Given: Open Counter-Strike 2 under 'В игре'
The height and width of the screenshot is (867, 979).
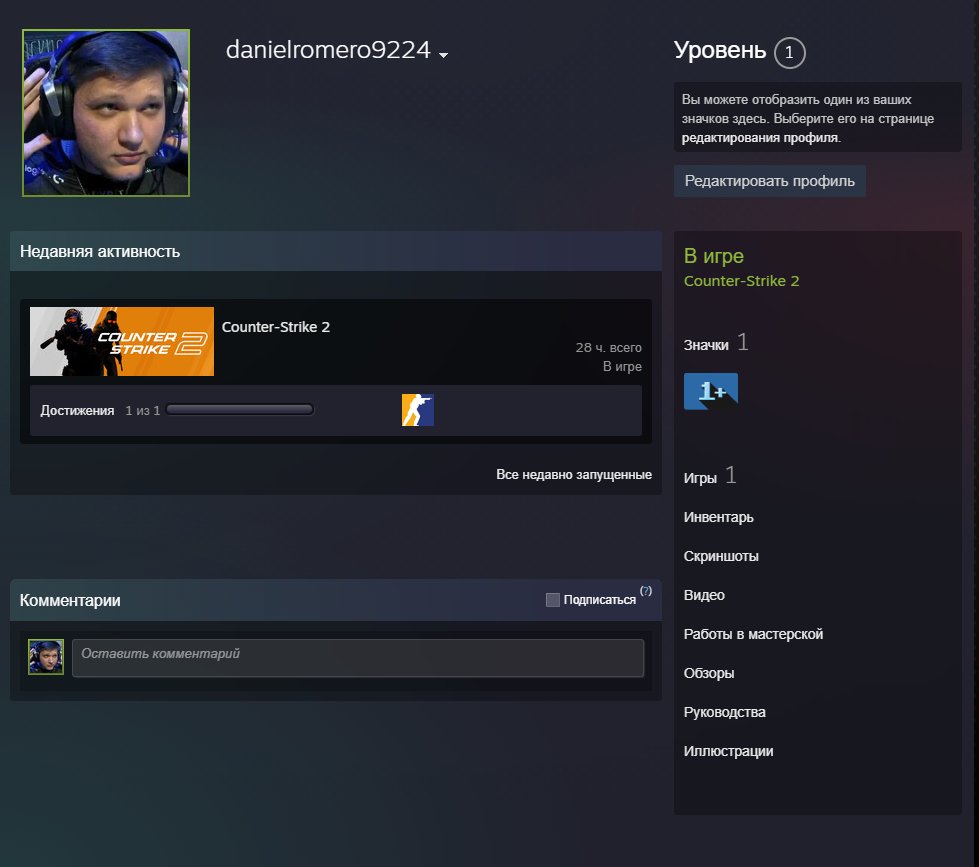Looking at the screenshot, I should [x=741, y=281].
